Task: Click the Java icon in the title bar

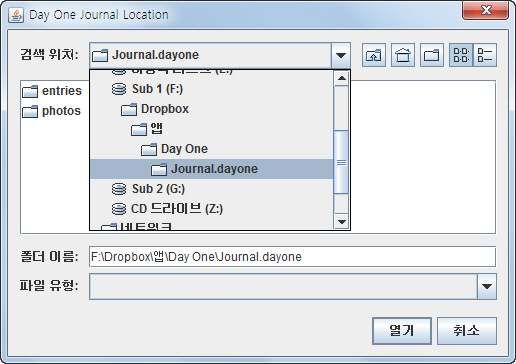Action: pos(16,15)
